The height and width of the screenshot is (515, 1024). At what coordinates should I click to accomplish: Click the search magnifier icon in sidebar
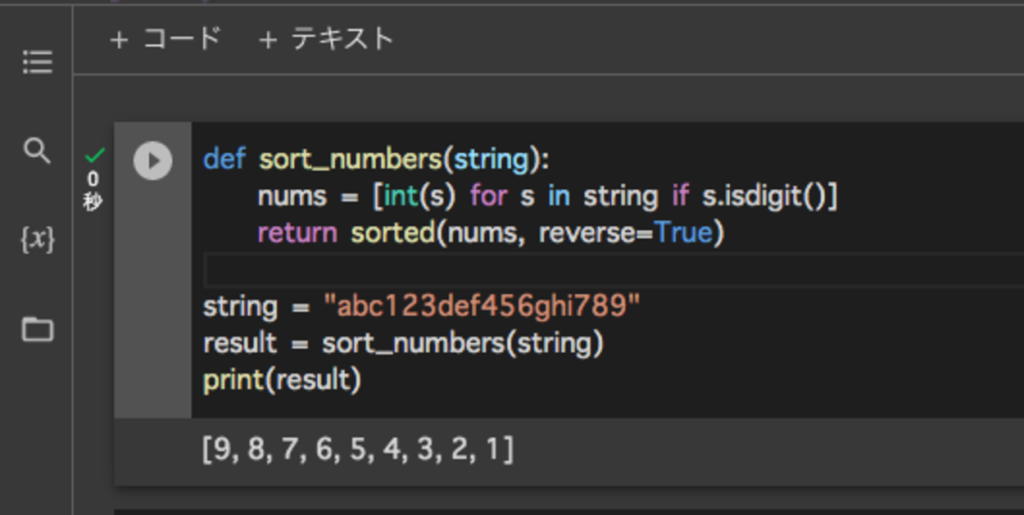pyautogui.click(x=37, y=151)
